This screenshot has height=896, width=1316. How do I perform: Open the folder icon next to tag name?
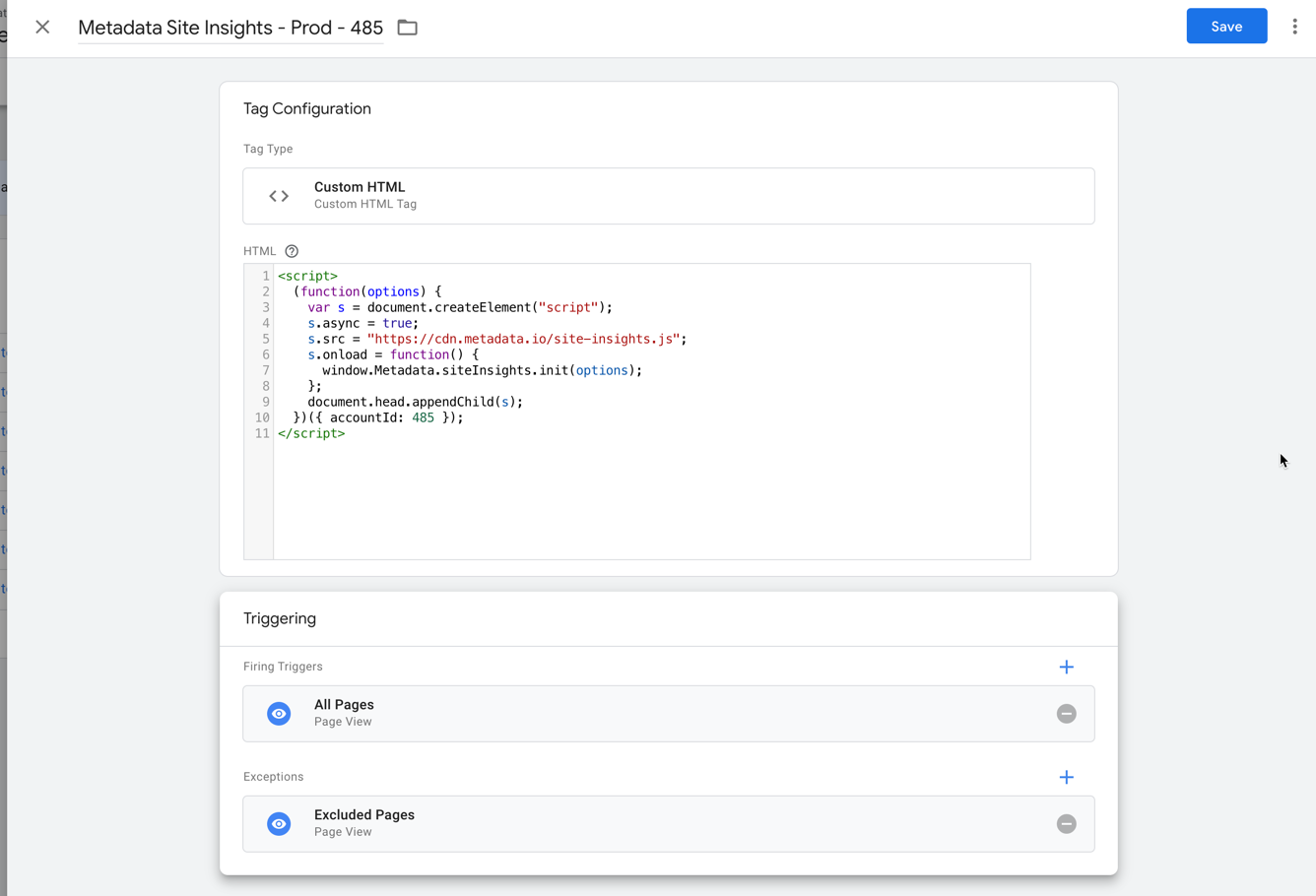[x=407, y=28]
